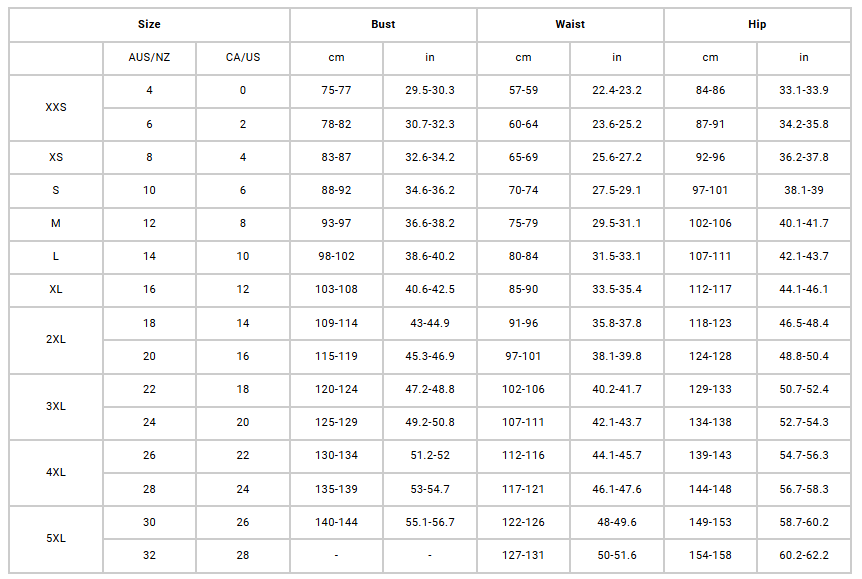Image resolution: width=862 pixels, height=579 pixels.
Task: Click the Size column header
Action: [149, 24]
